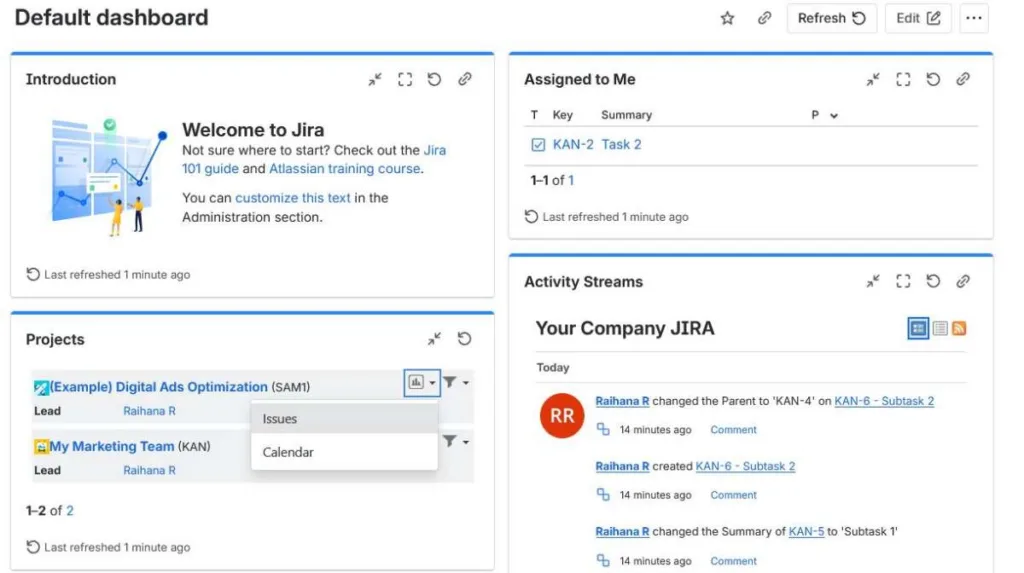Maximize the Assigned to Me gadget
The width and height of the screenshot is (1024, 573).
pos(903,80)
